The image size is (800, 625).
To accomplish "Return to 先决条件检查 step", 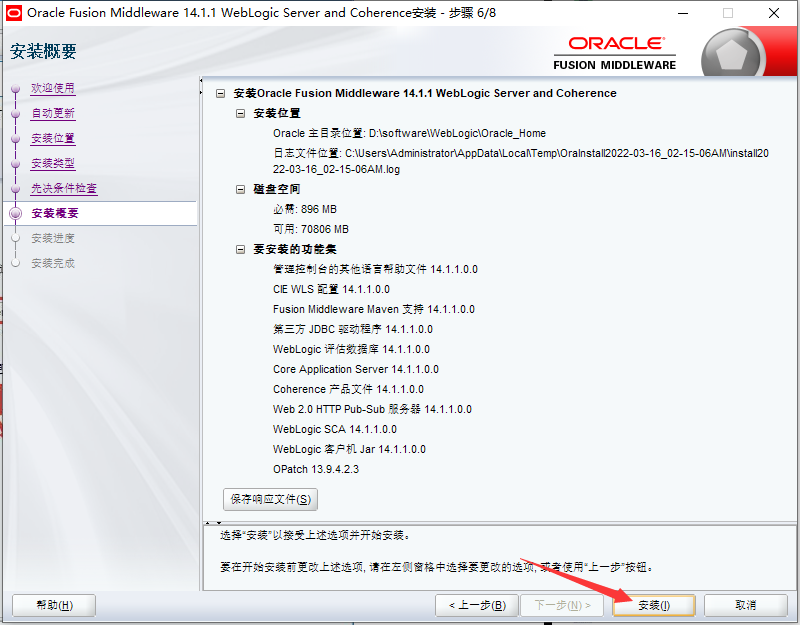I will click(64, 188).
